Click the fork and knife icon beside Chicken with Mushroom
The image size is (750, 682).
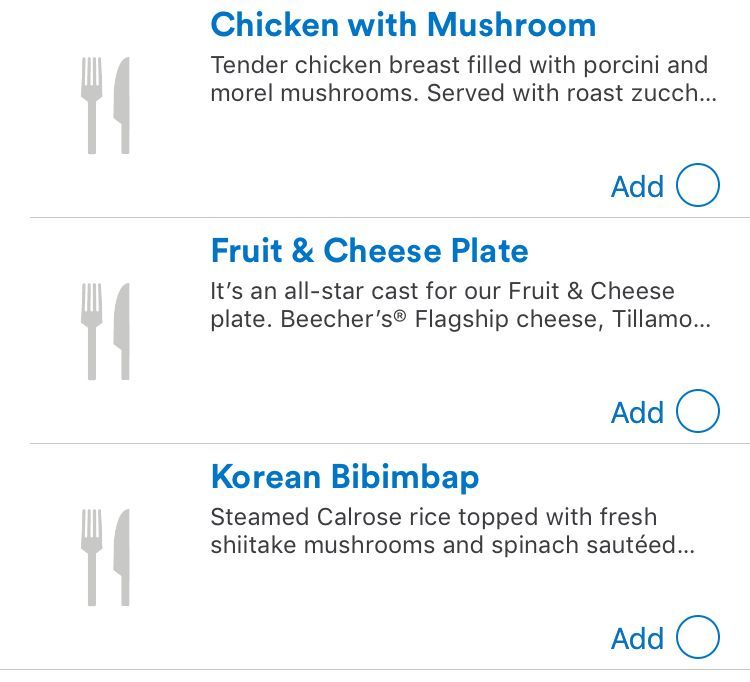(106, 105)
